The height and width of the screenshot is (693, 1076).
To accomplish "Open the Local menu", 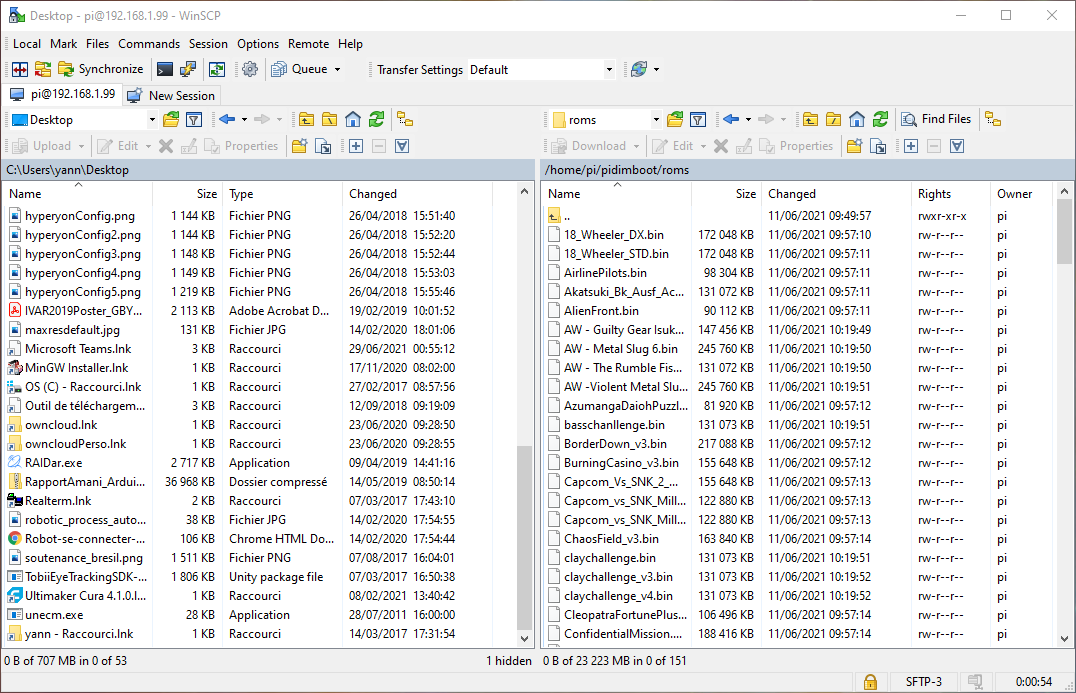I will pos(27,44).
